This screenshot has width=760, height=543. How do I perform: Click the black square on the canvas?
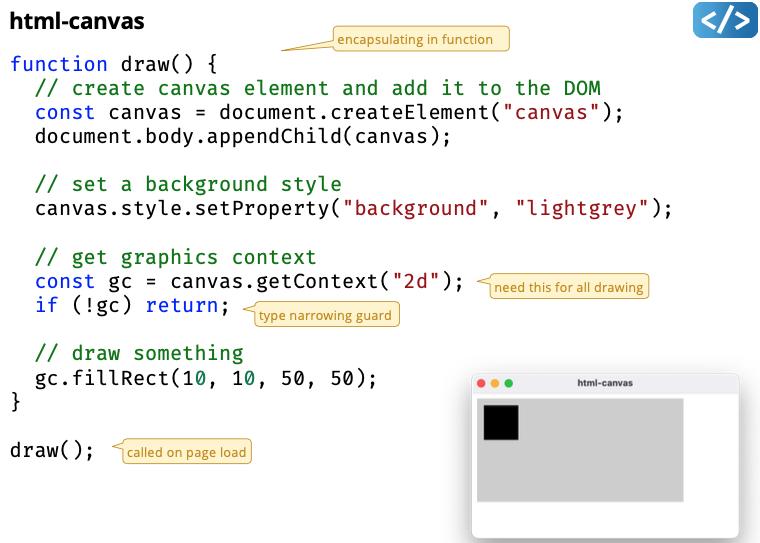click(x=501, y=422)
